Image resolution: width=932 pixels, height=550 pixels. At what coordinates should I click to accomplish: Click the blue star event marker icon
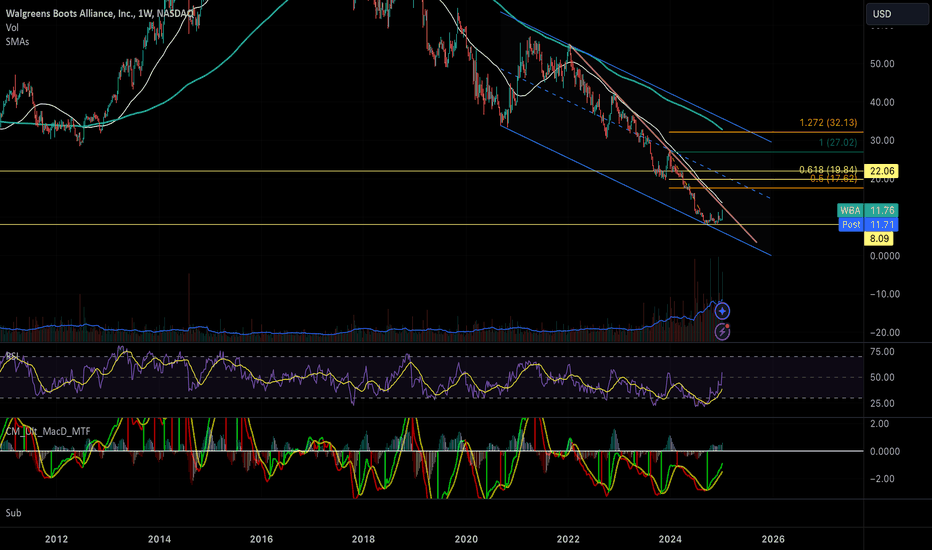pos(722,311)
